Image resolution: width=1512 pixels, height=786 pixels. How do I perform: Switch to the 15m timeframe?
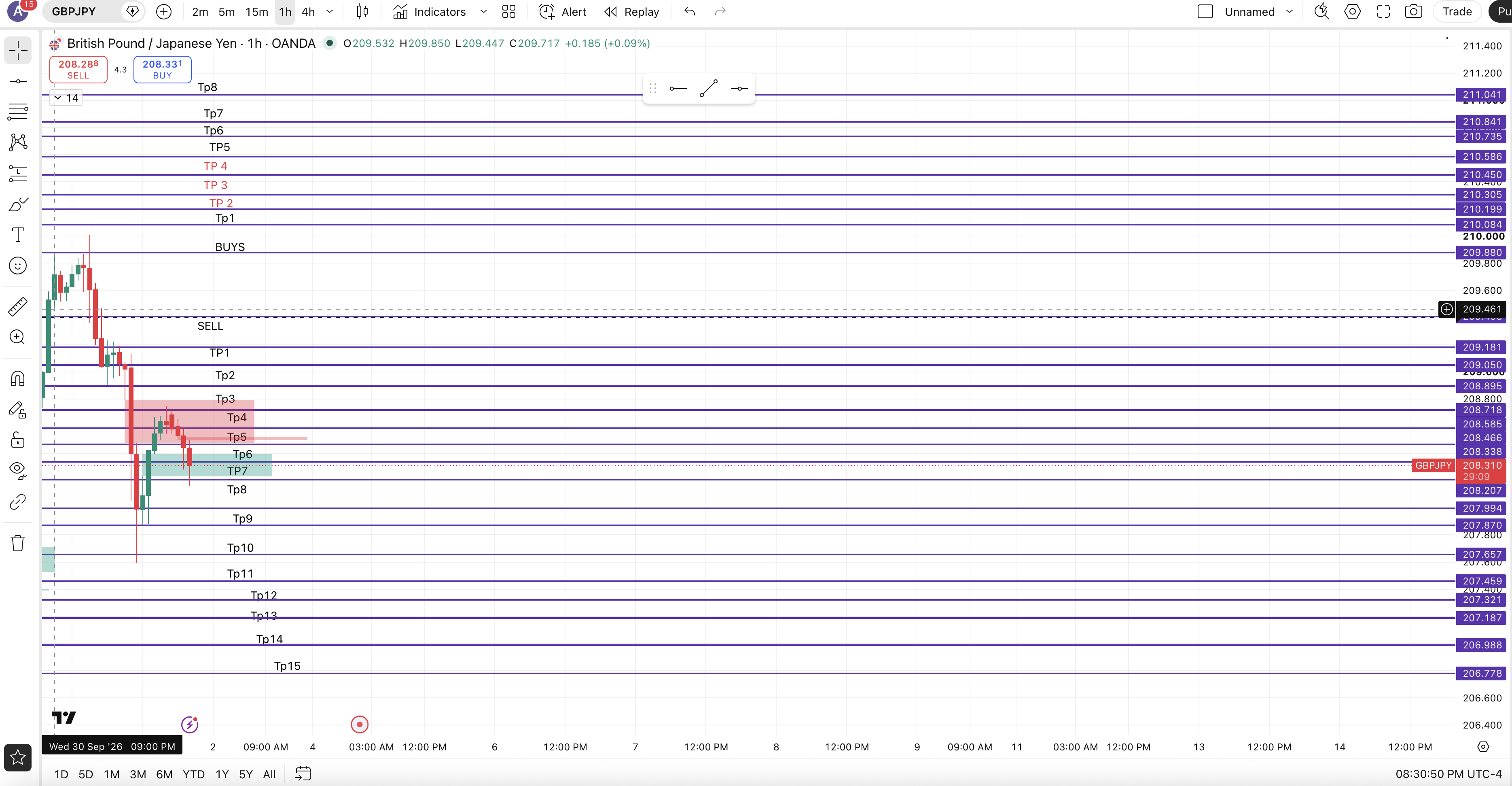(x=256, y=12)
